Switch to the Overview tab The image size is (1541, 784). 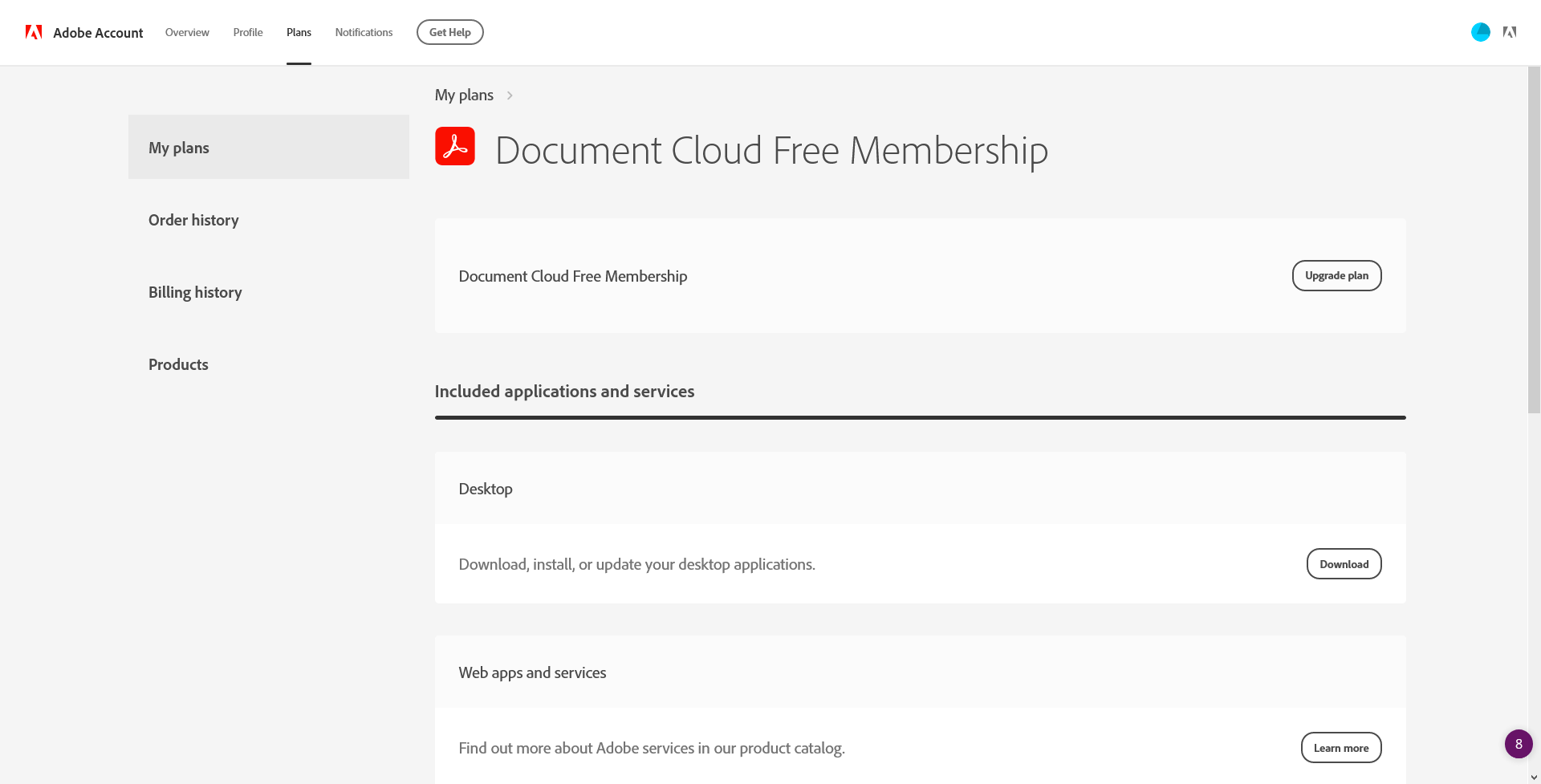(187, 32)
